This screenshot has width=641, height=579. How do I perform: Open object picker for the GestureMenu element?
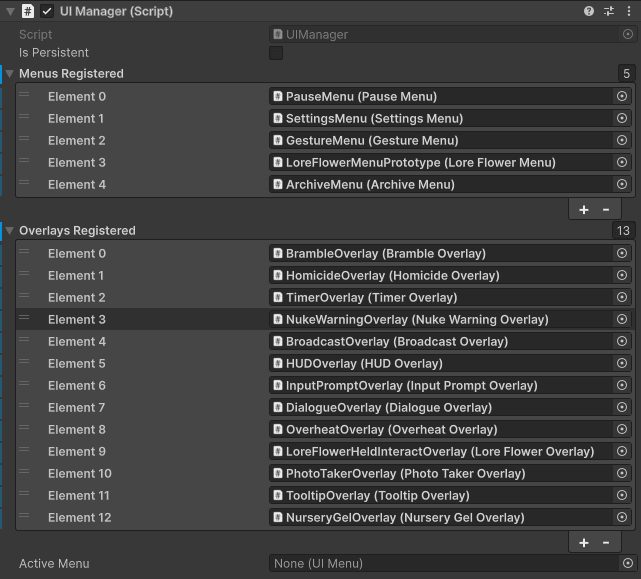click(622, 140)
